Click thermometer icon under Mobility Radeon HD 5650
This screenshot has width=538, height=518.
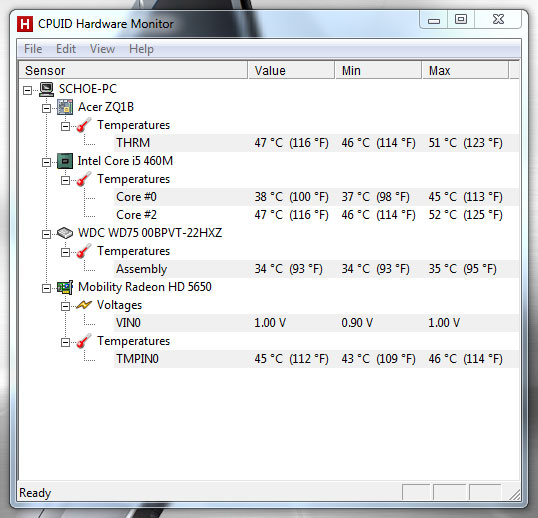pos(84,341)
